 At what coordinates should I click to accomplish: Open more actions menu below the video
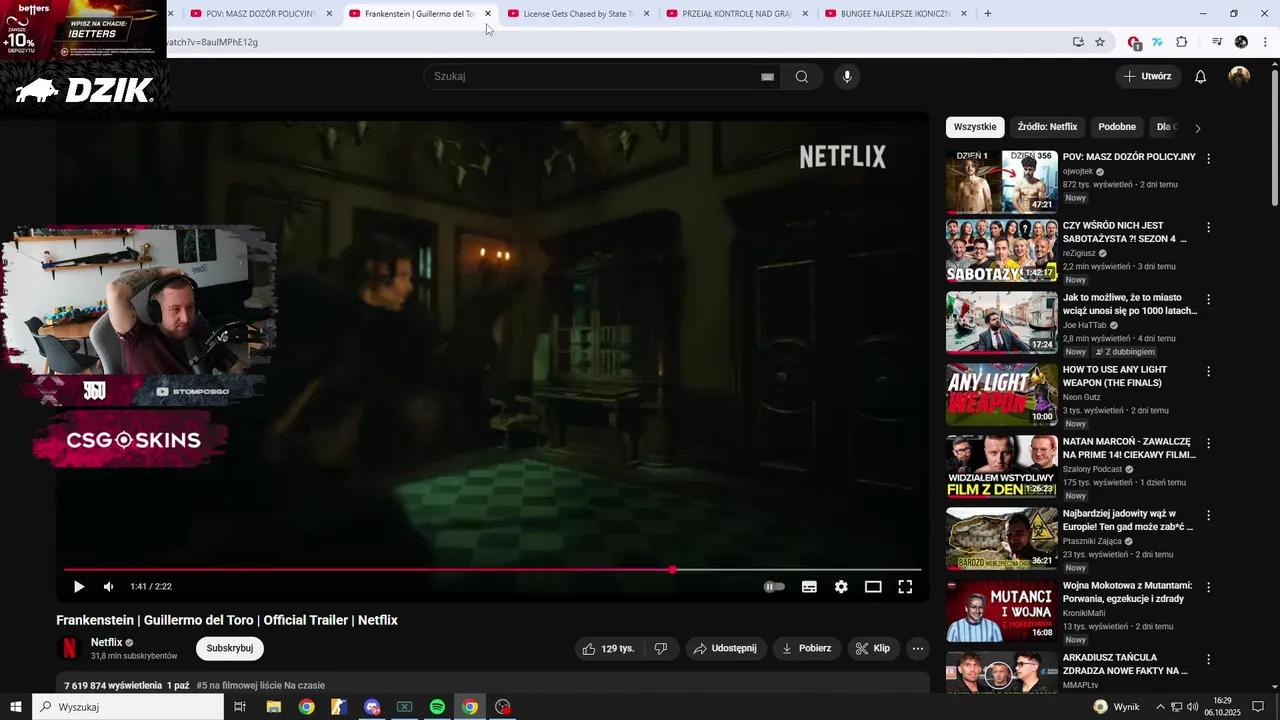[x=918, y=648]
